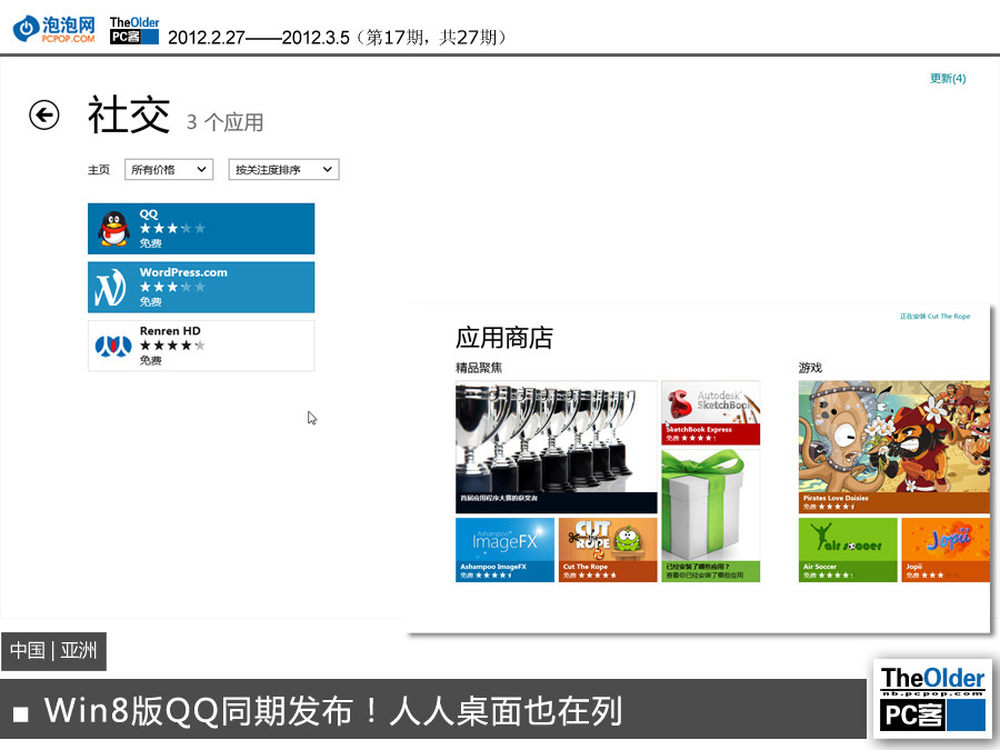The height and width of the screenshot is (750, 1000).
Task: Click the 免费 label under Renren HD
Action: click(151, 360)
